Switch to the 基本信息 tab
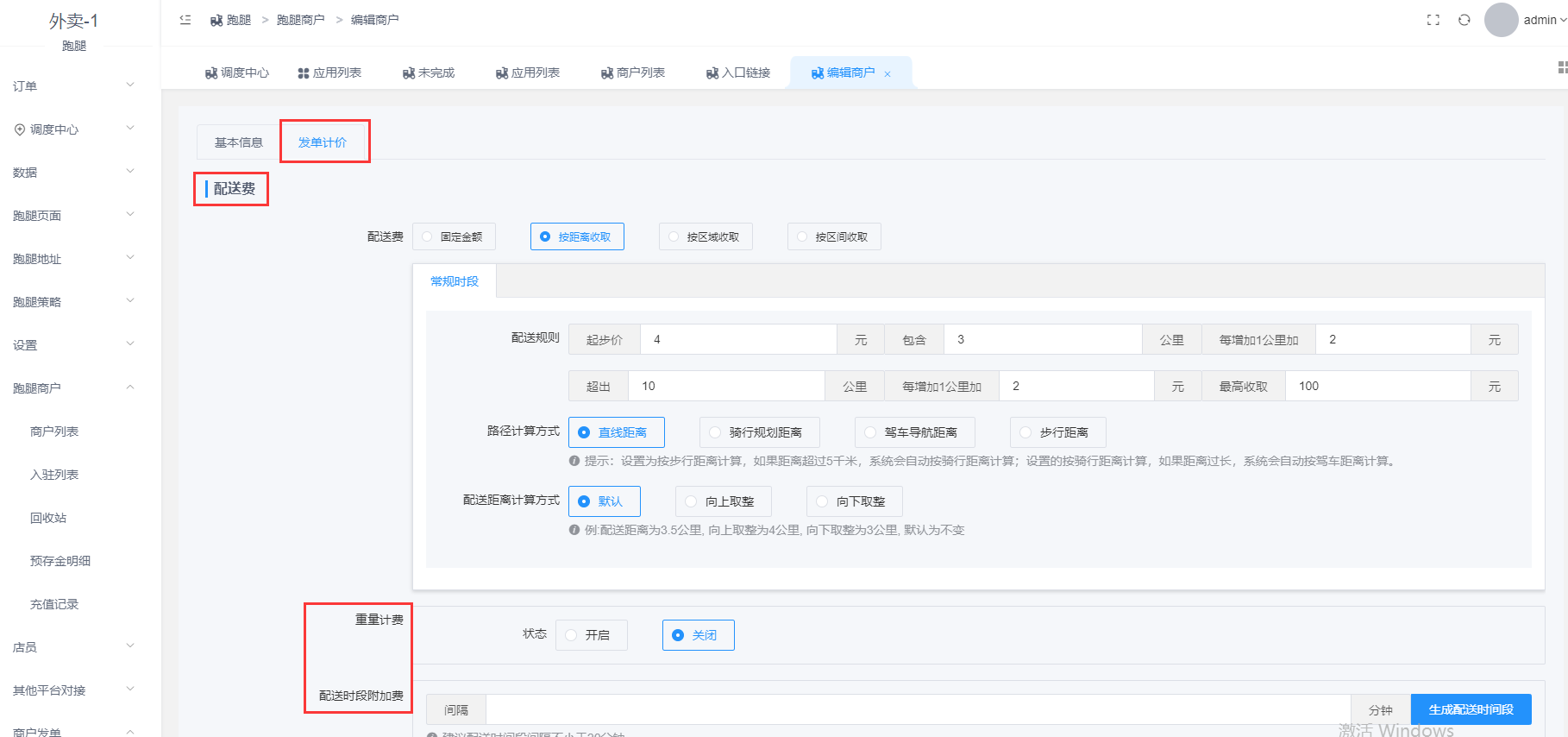Image resolution: width=1568 pixels, height=737 pixels. pos(238,142)
